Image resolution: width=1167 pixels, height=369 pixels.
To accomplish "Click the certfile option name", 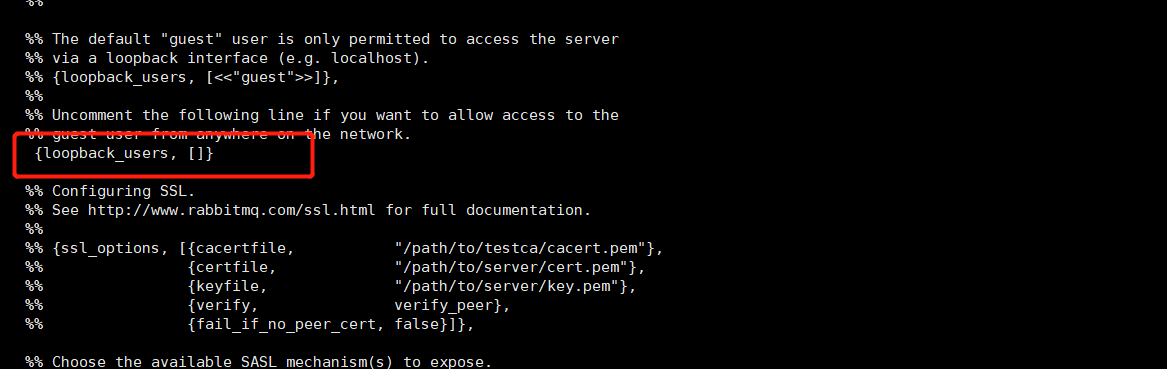I will coord(237,267).
